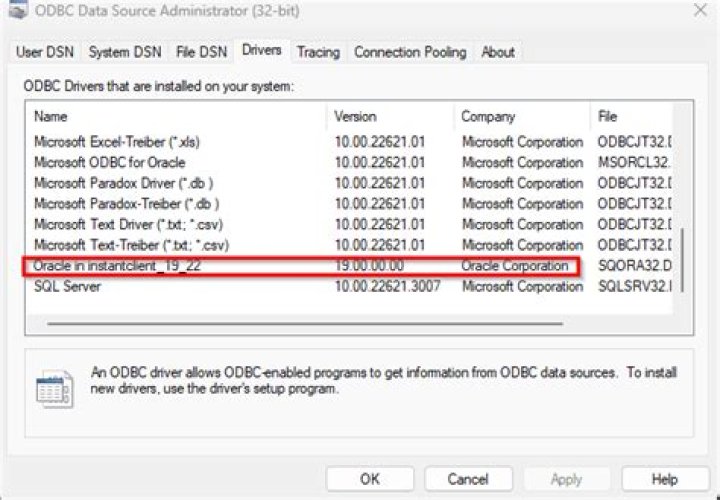Image resolution: width=720 pixels, height=500 pixels.
Task: Click the Drivers tab
Action: pos(262,51)
